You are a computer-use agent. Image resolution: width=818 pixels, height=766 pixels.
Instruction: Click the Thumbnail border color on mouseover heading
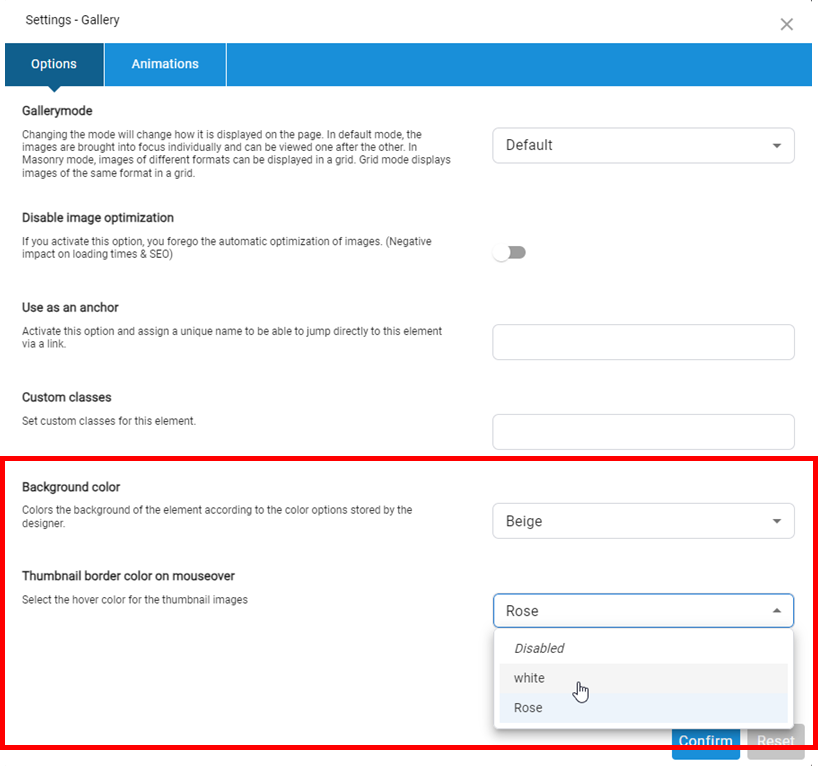(x=128, y=576)
